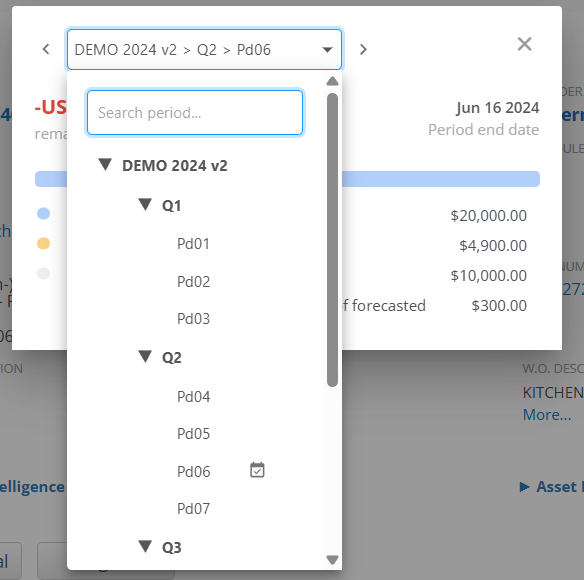The width and height of the screenshot is (584, 580).
Task: Click dropdown list scroll down arrow
Action: tap(332, 560)
